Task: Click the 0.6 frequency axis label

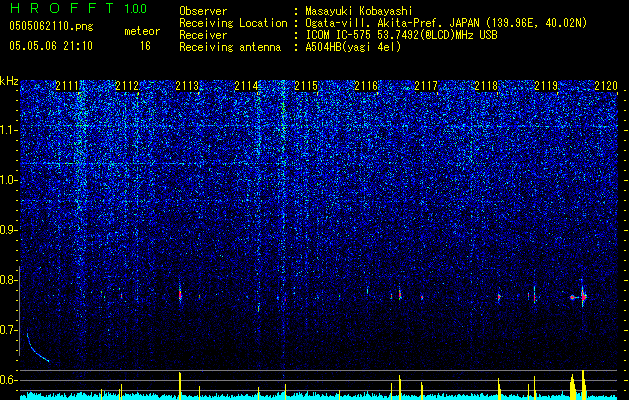Action: tap(9, 380)
